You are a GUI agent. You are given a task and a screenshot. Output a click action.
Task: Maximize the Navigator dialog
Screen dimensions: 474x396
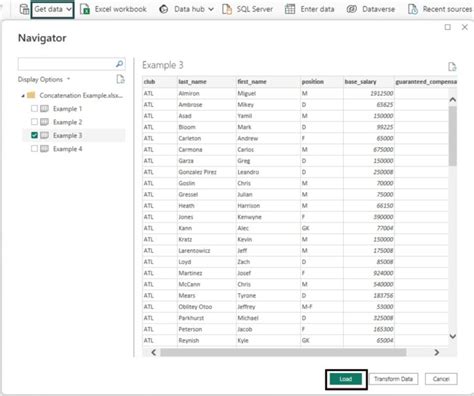point(448,27)
